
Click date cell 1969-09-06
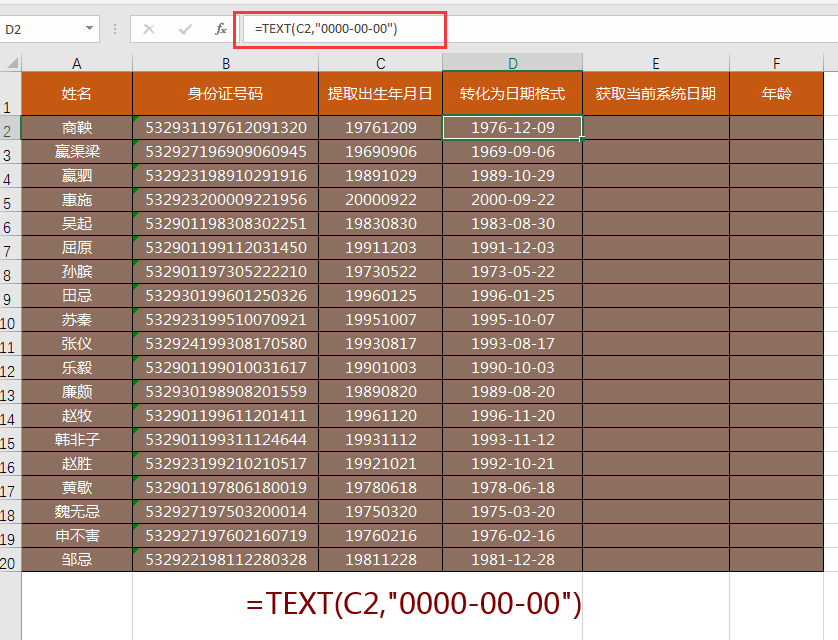tap(513, 152)
